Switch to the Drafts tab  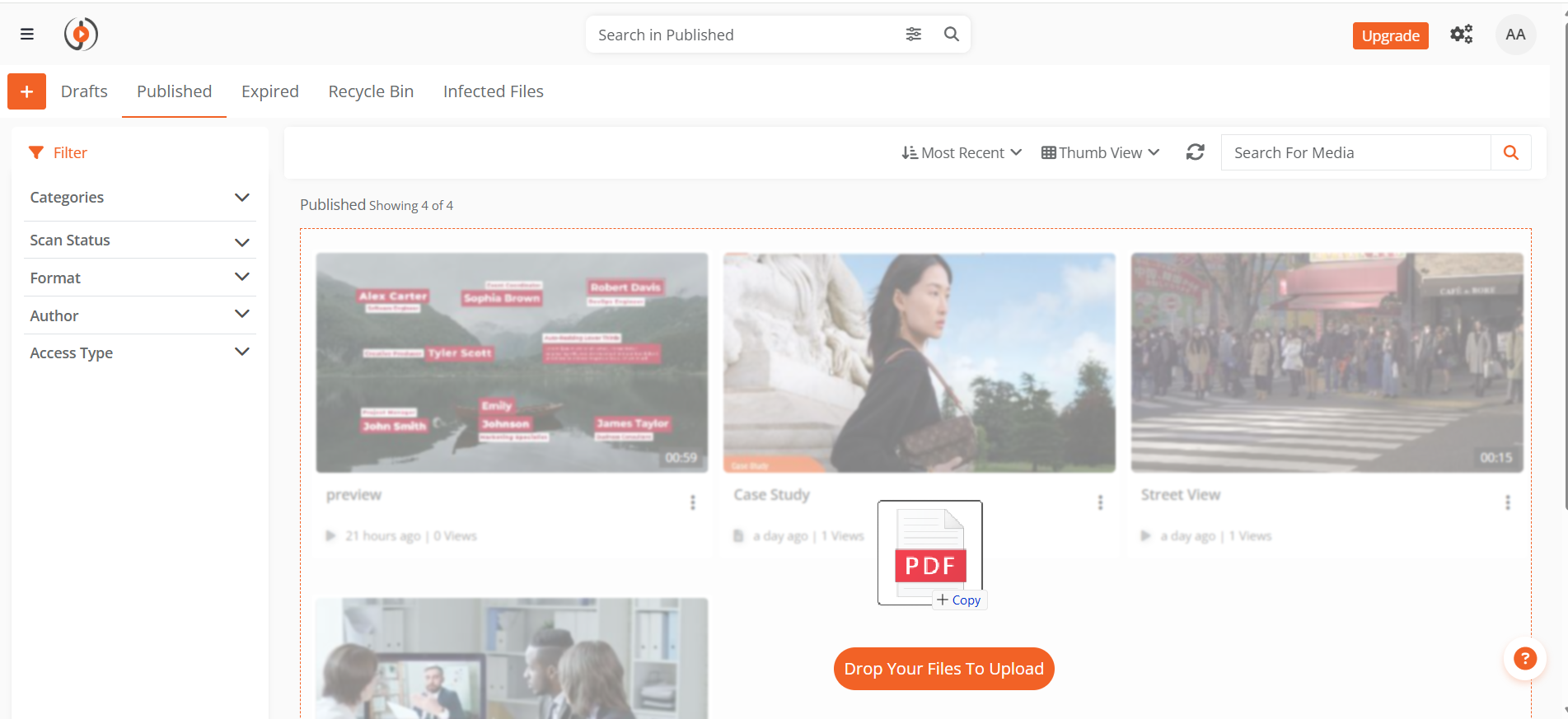84,91
